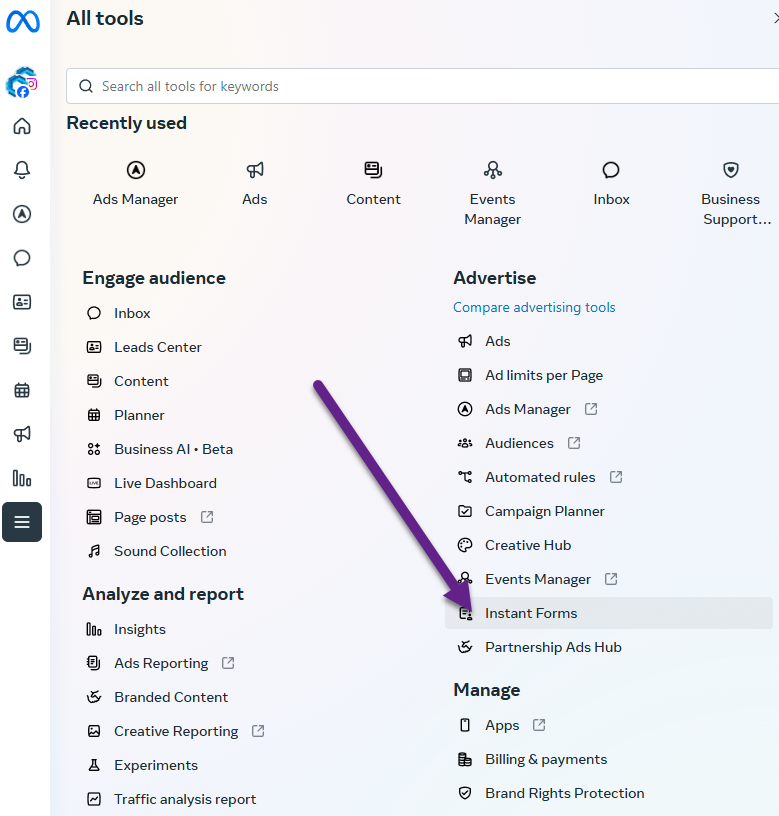This screenshot has width=779, height=816.
Task: Click the account profile avatar
Action: click(21, 84)
